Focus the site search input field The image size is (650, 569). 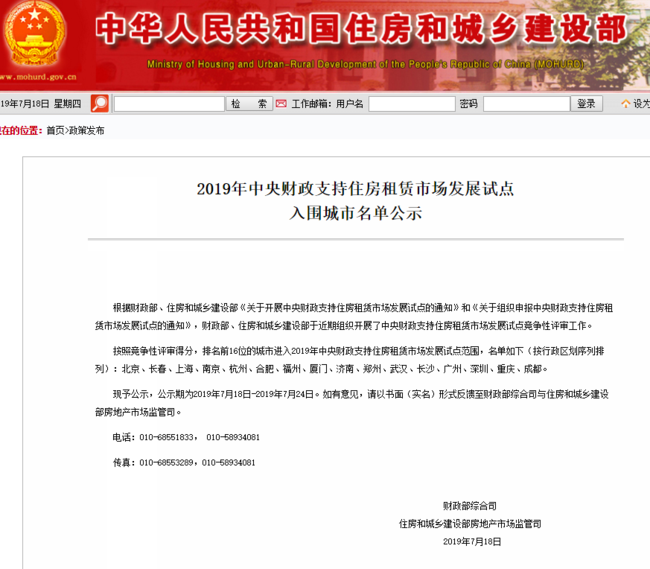(169, 104)
